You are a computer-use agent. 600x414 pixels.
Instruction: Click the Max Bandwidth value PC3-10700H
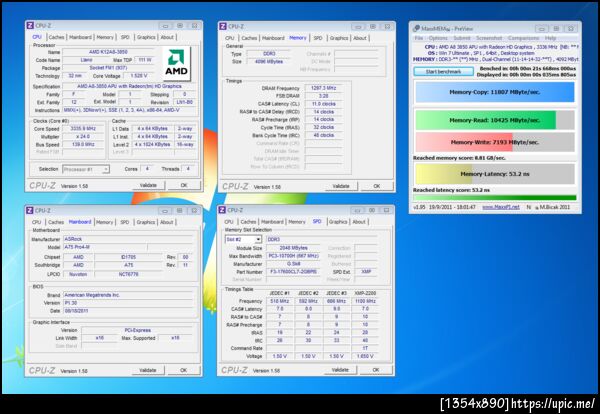tap(293, 256)
